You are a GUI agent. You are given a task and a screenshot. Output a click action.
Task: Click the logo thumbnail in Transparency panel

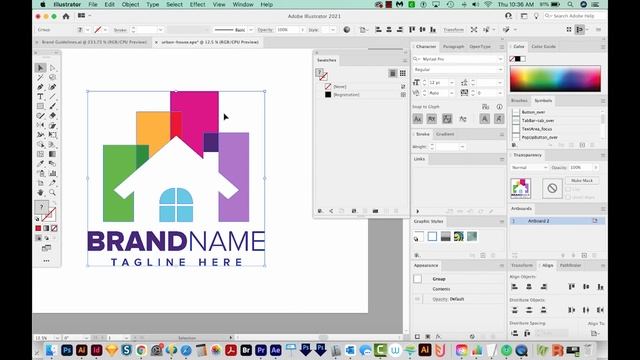(x=520, y=188)
